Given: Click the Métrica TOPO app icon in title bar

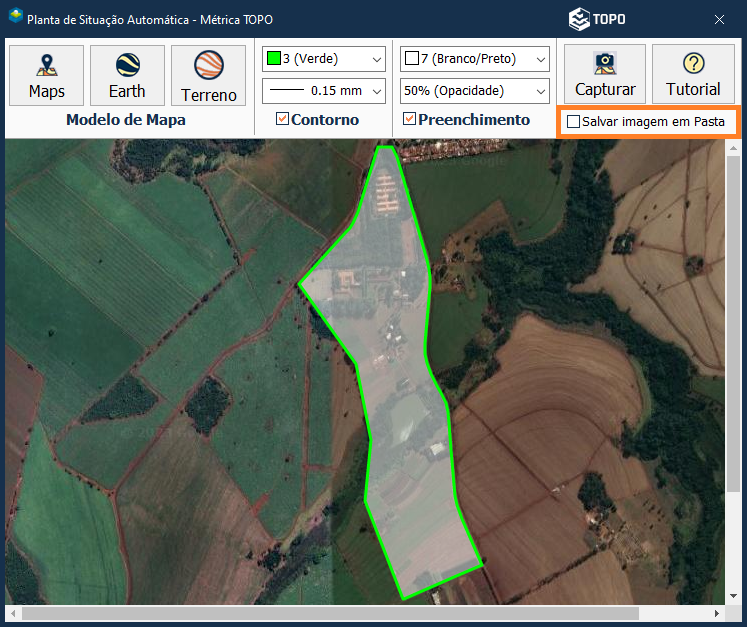Looking at the screenshot, I should pyautogui.click(x=16, y=16).
